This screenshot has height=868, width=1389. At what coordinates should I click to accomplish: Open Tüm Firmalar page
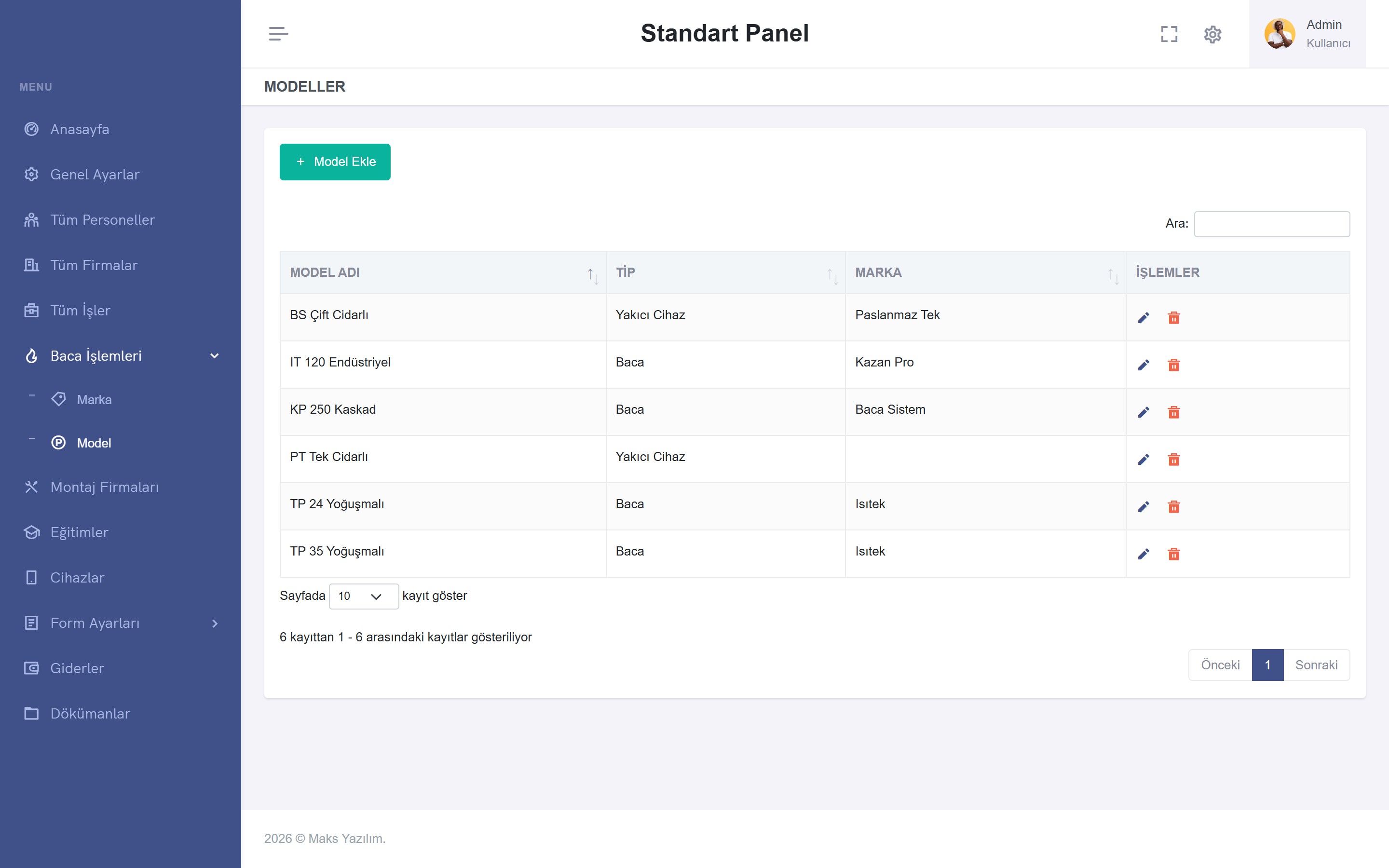[121, 265]
